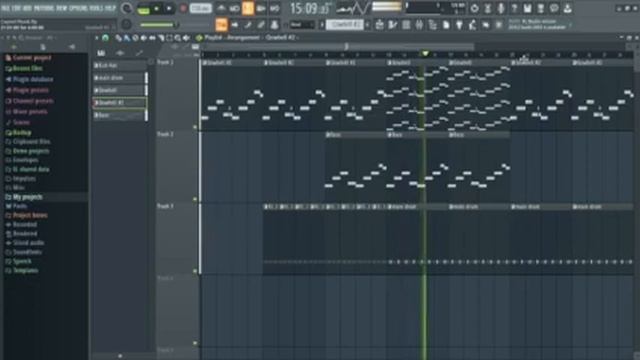Click the speaker icon in browser header
Screen dimensions: 640x360
(72, 47)
